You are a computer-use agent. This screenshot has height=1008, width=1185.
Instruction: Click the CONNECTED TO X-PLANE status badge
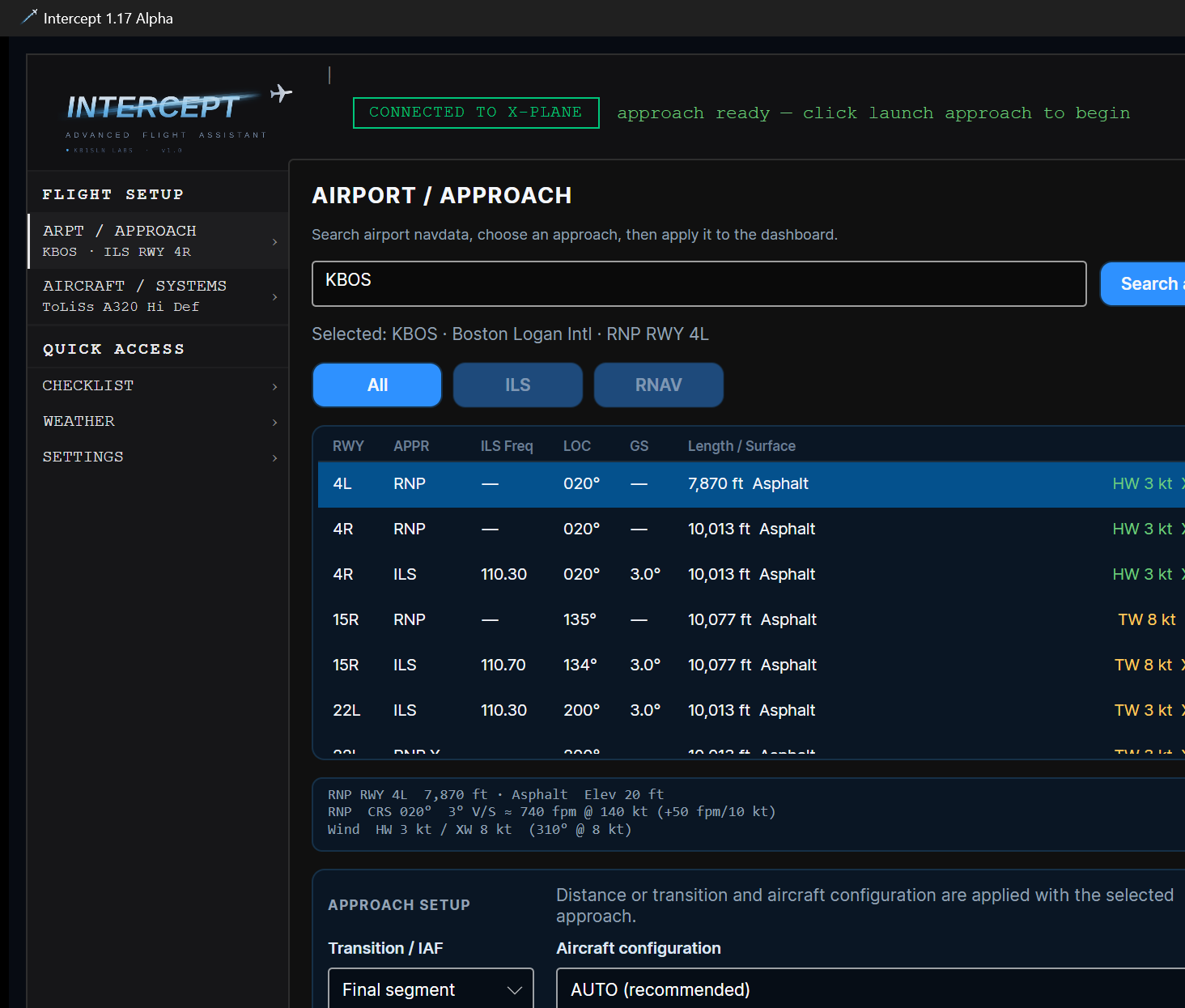(x=476, y=113)
